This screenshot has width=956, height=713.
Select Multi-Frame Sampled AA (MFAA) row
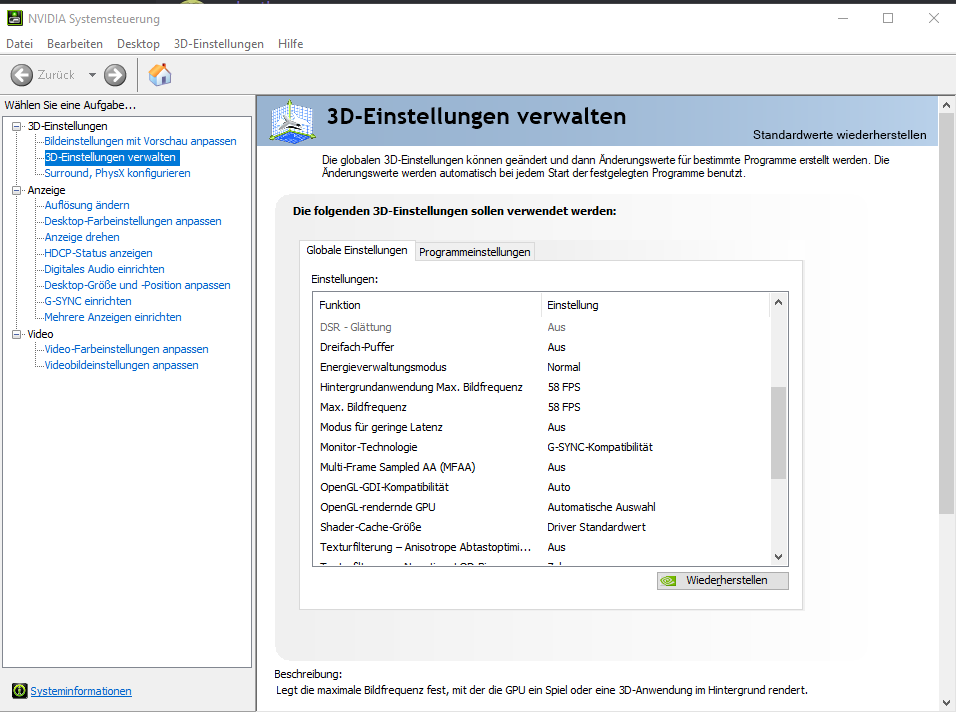pyautogui.click(x=541, y=467)
